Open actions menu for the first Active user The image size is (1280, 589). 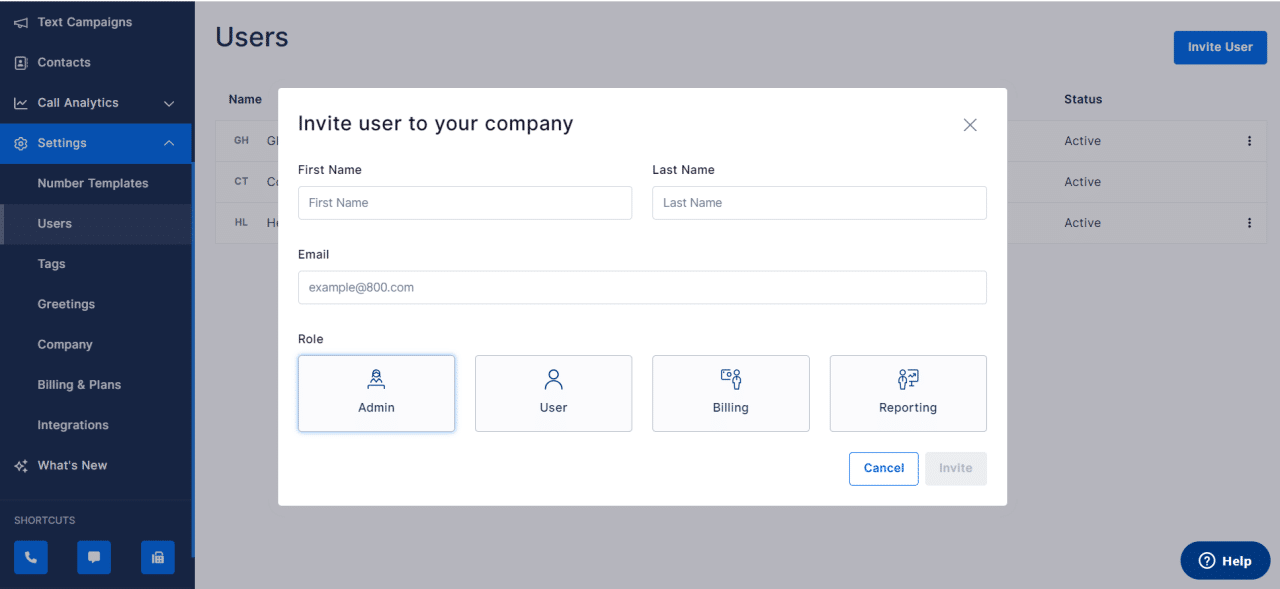[x=1249, y=141]
